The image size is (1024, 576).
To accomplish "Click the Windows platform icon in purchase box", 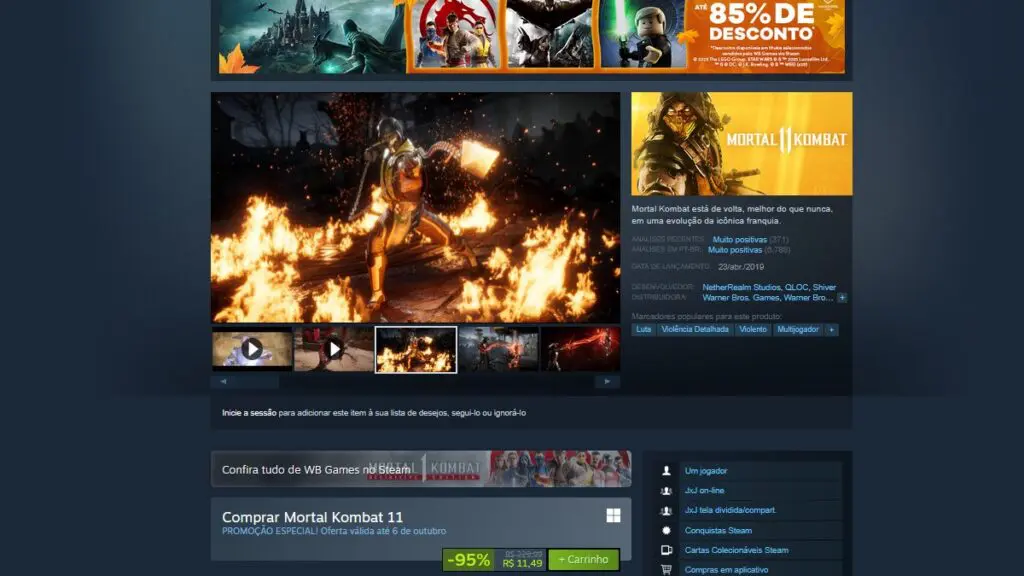I will coord(613,516).
